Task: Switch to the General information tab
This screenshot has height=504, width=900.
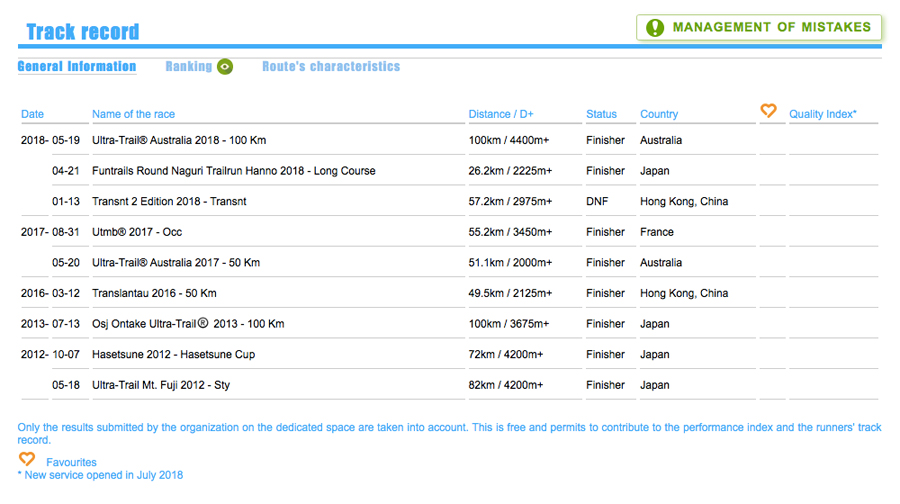Action: click(x=77, y=67)
